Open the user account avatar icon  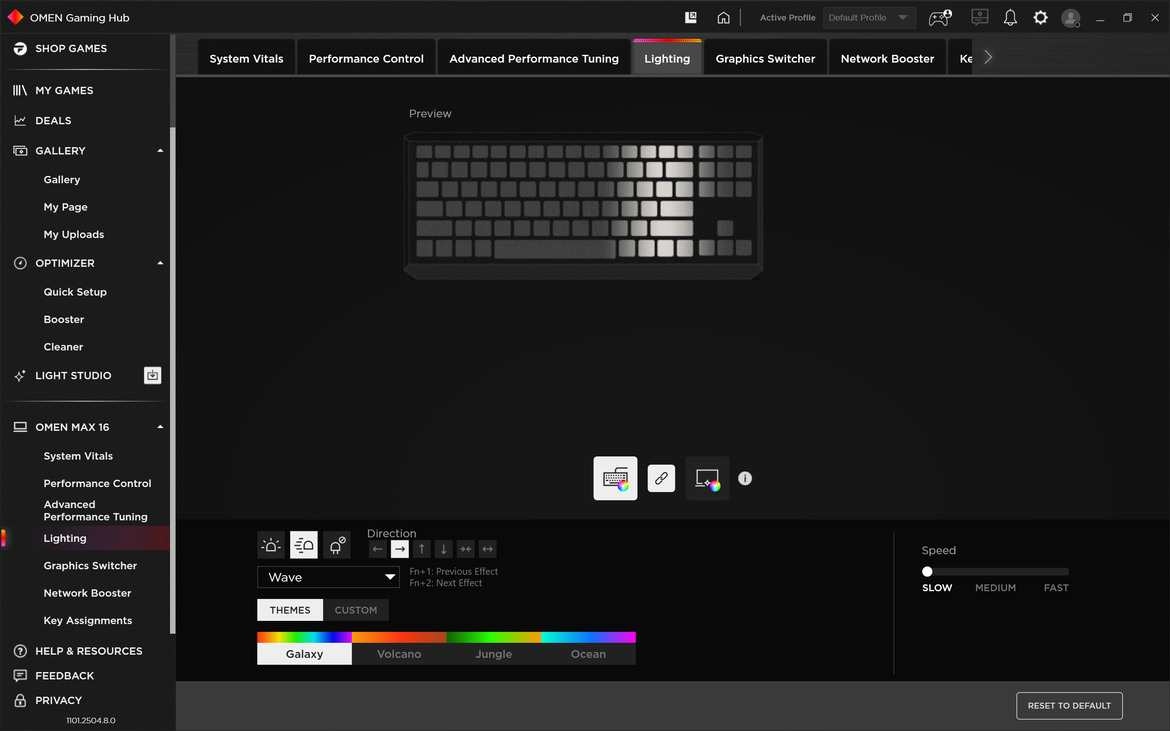pos(1071,18)
